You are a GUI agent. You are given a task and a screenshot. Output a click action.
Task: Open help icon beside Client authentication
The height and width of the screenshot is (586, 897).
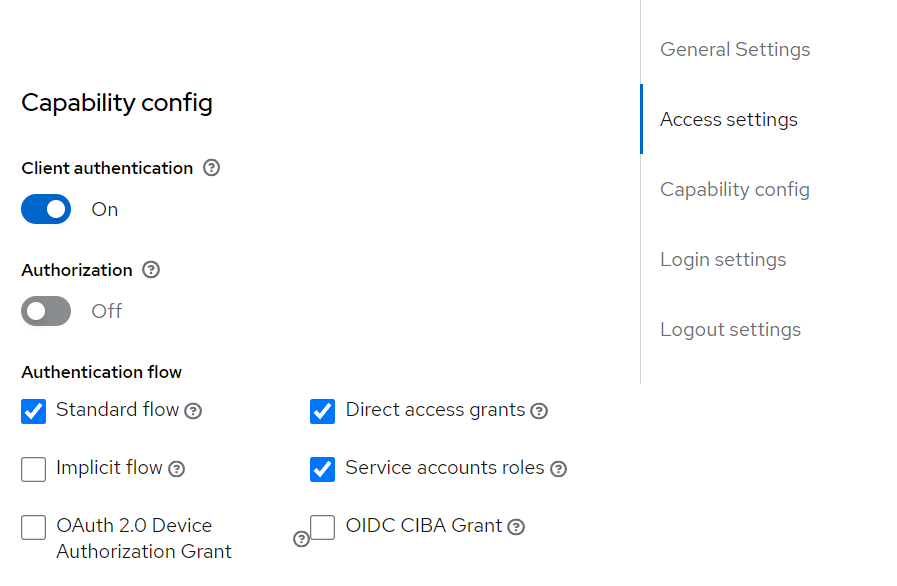[211, 168]
